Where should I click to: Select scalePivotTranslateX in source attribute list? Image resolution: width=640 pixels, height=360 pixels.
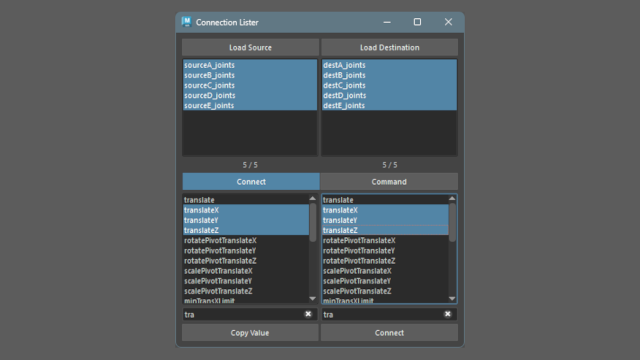[x=246, y=271]
